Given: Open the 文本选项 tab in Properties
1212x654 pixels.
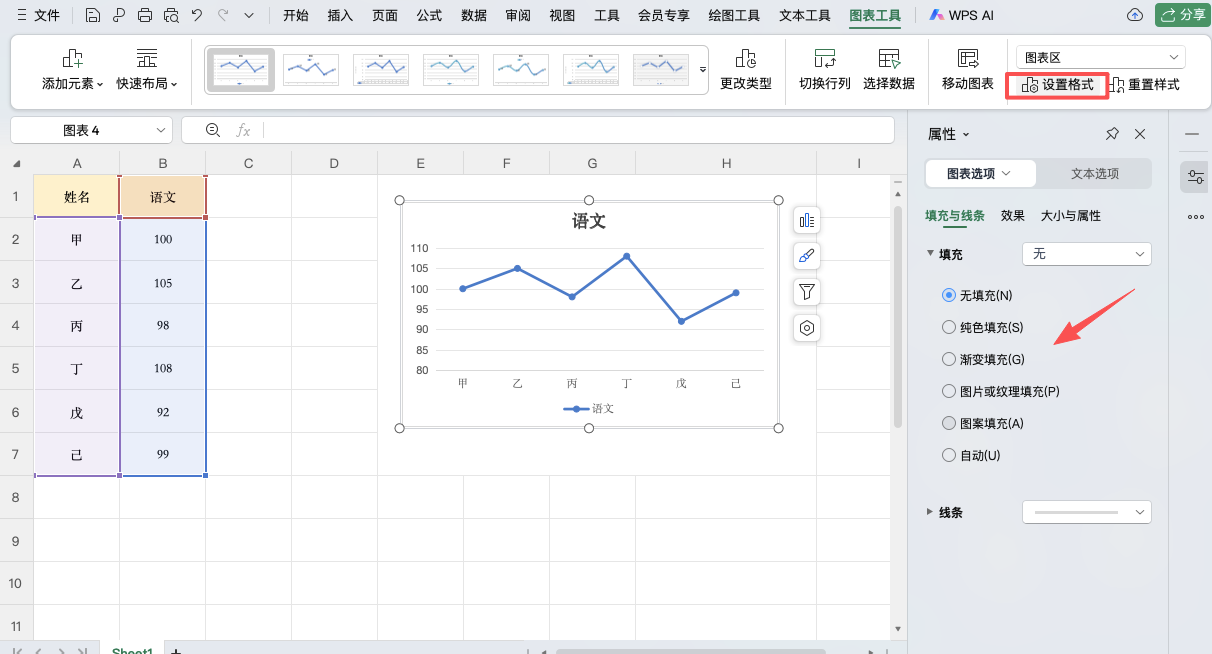Looking at the screenshot, I should 1094,172.
